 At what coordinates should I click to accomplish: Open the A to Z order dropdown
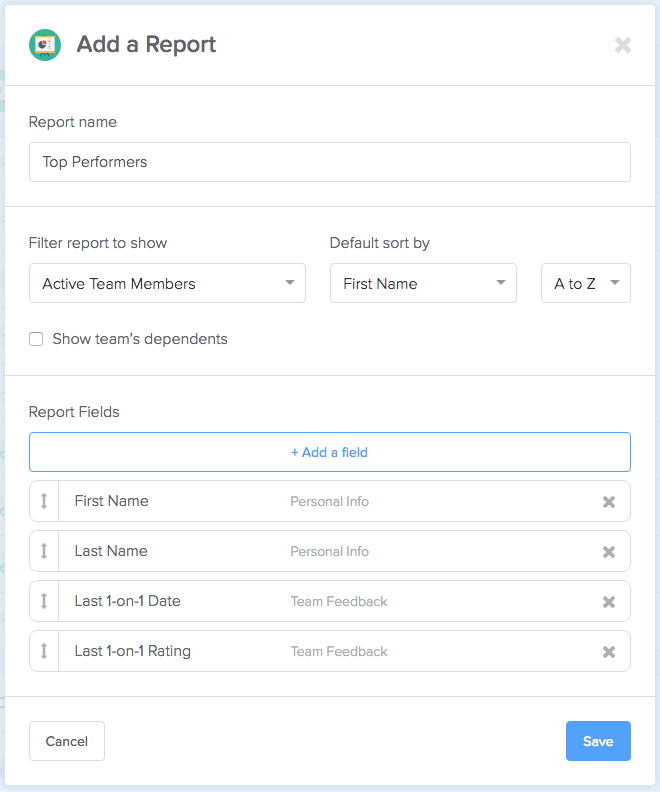click(x=586, y=283)
